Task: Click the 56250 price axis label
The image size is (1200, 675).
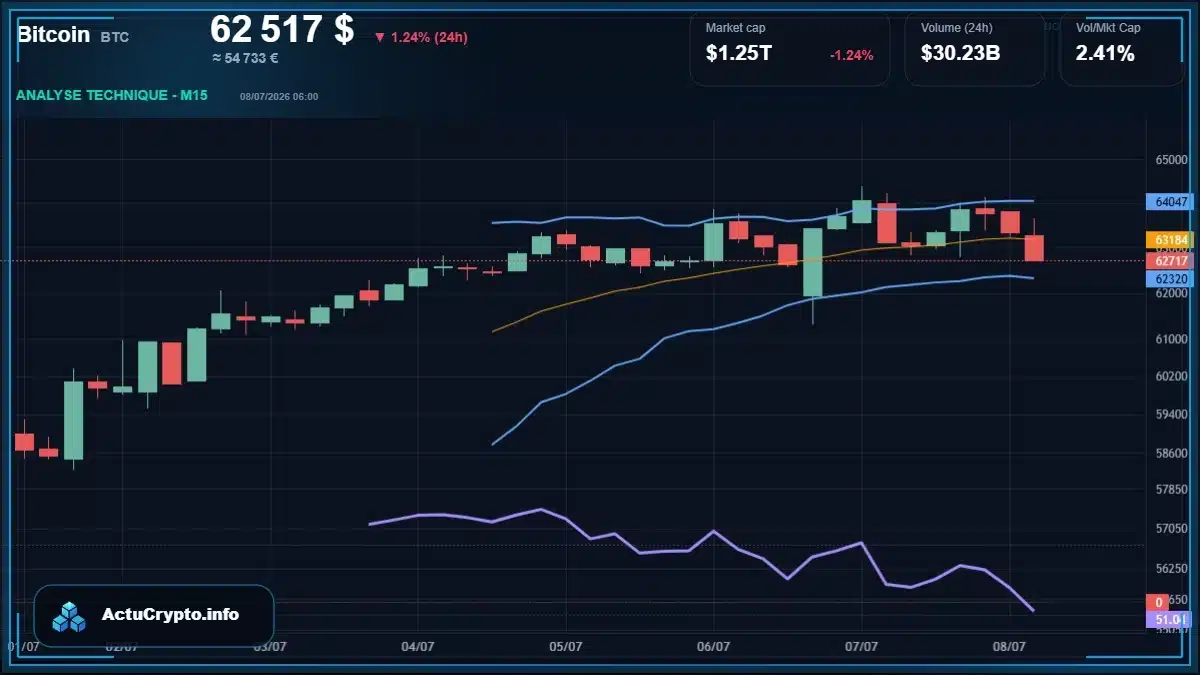Action: click(1171, 568)
